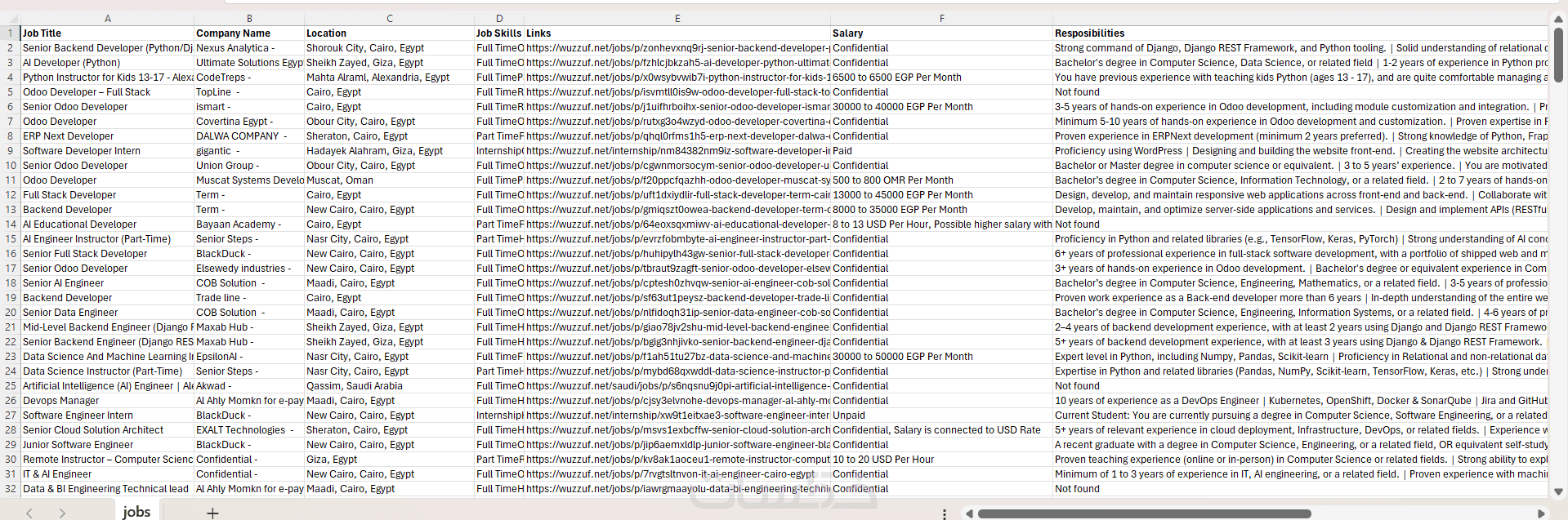Click the horizontal scrollbar thumb
The image size is (1568, 520).
(x=1144, y=513)
